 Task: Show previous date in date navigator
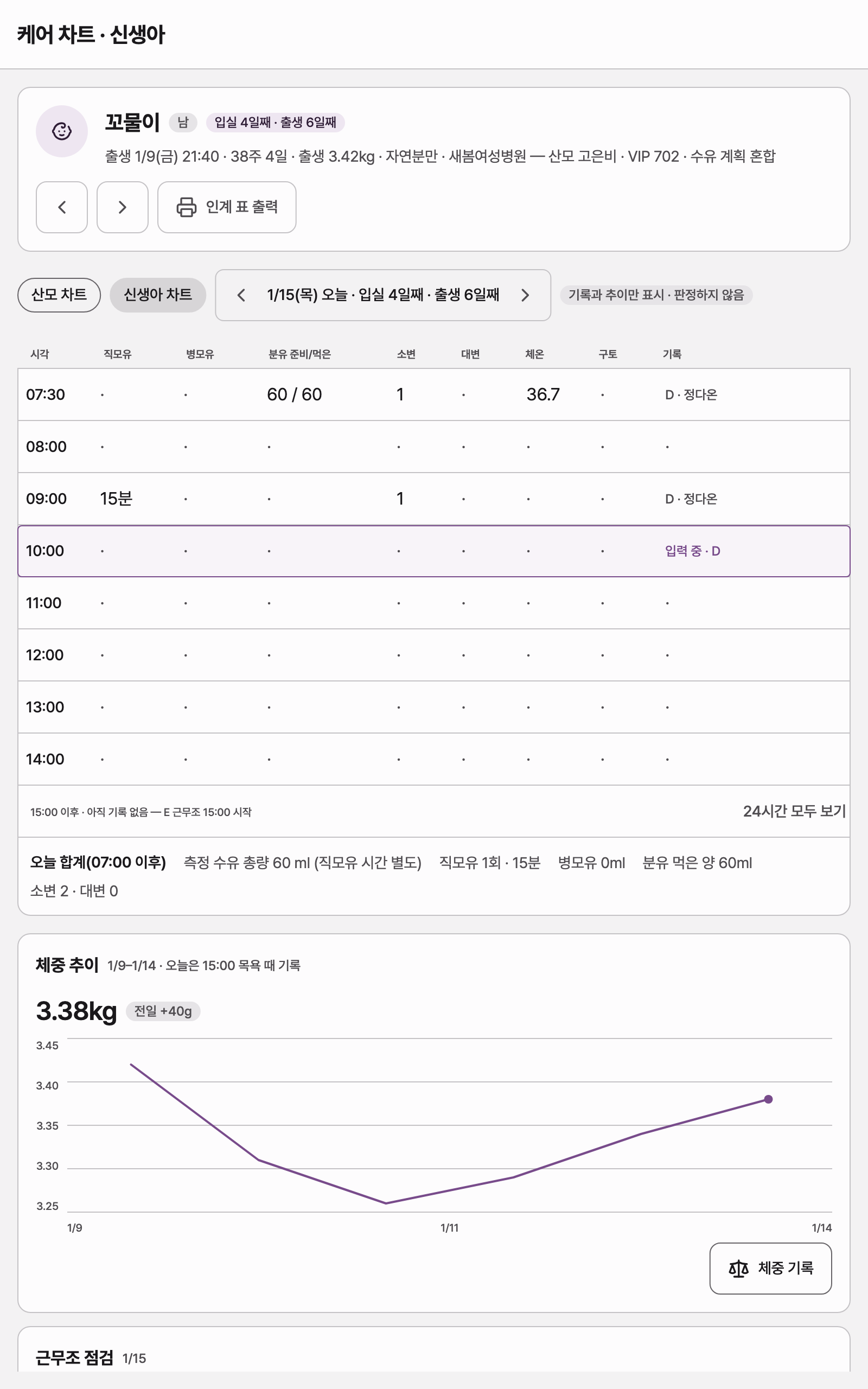click(241, 295)
